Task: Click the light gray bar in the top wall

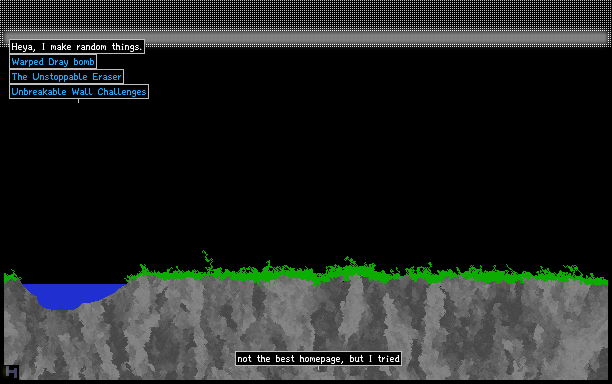Action: point(306,38)
